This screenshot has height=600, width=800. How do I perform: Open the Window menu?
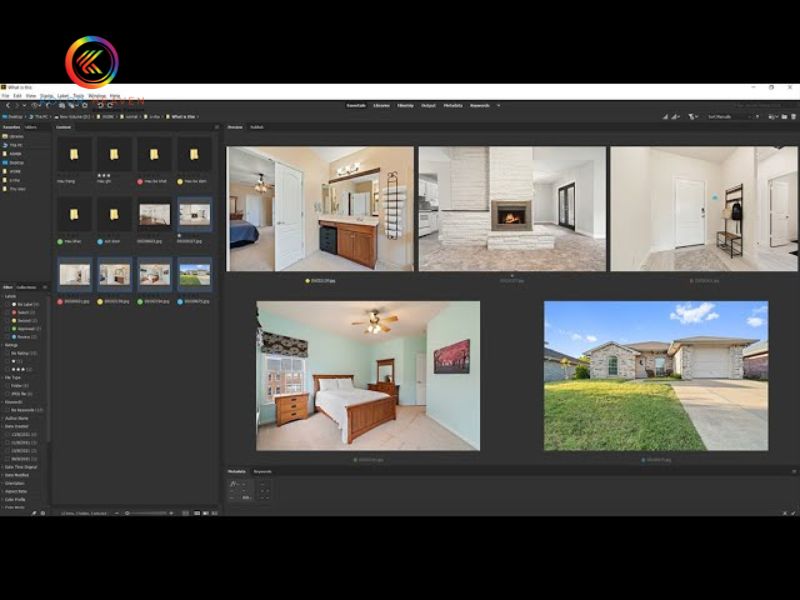coord(97,96)
